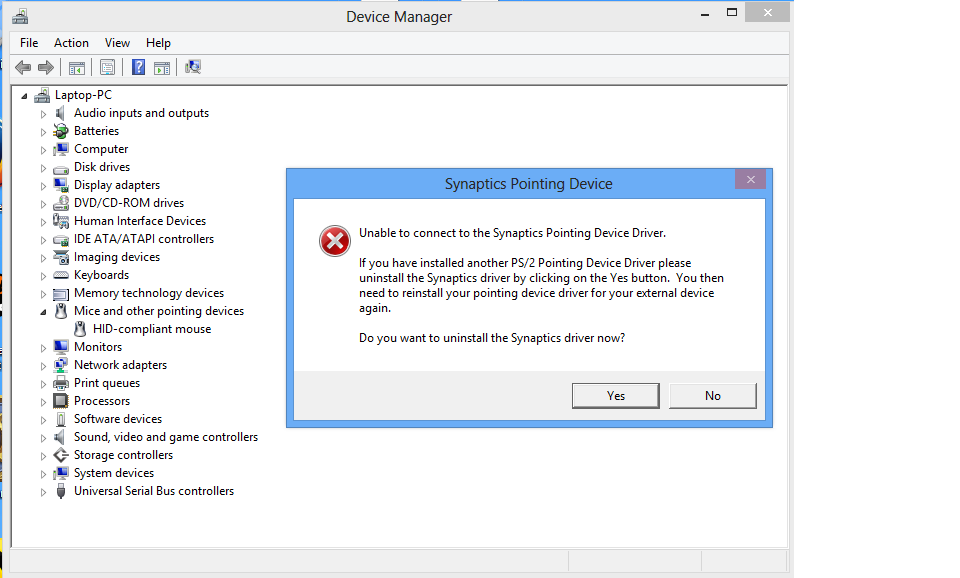Screen dimensions: 960x578
Task: Click Yes to uninstall the Synaptics driver
Action: tap(615, 396)
